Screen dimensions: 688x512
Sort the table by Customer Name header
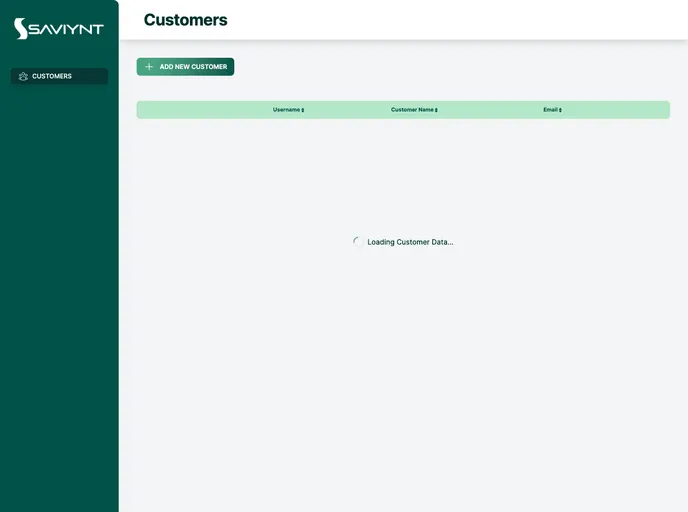412,110
